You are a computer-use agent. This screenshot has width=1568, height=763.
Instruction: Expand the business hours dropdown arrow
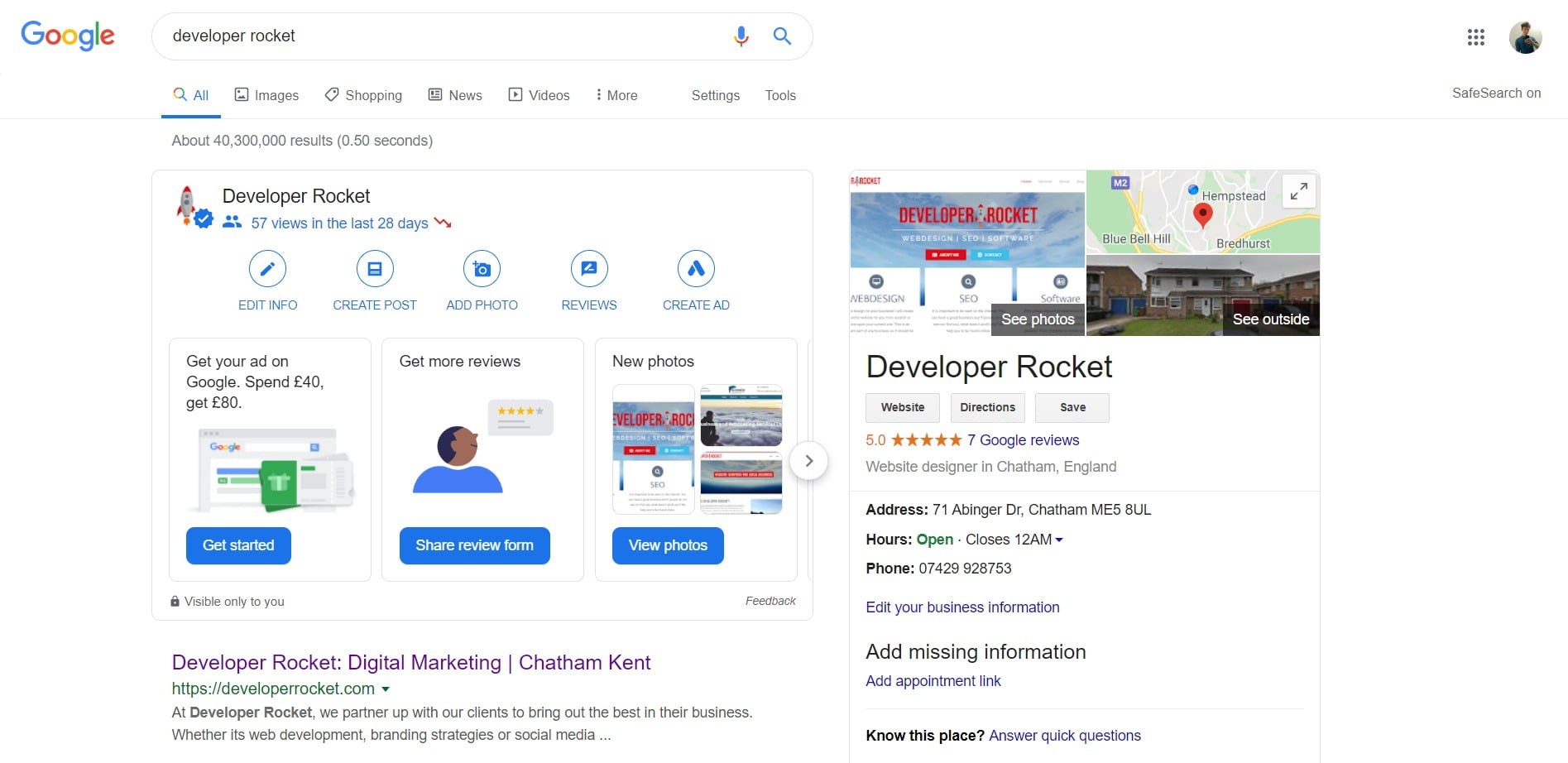(1059, 540)
